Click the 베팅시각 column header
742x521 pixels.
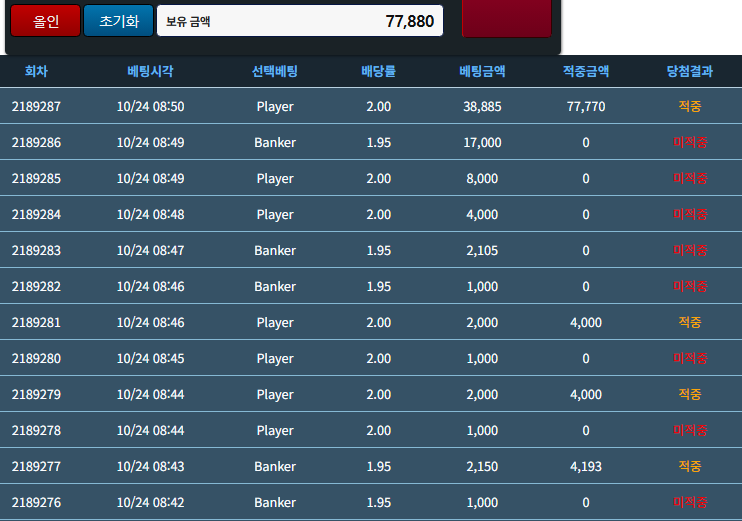[x=150, y=71]
